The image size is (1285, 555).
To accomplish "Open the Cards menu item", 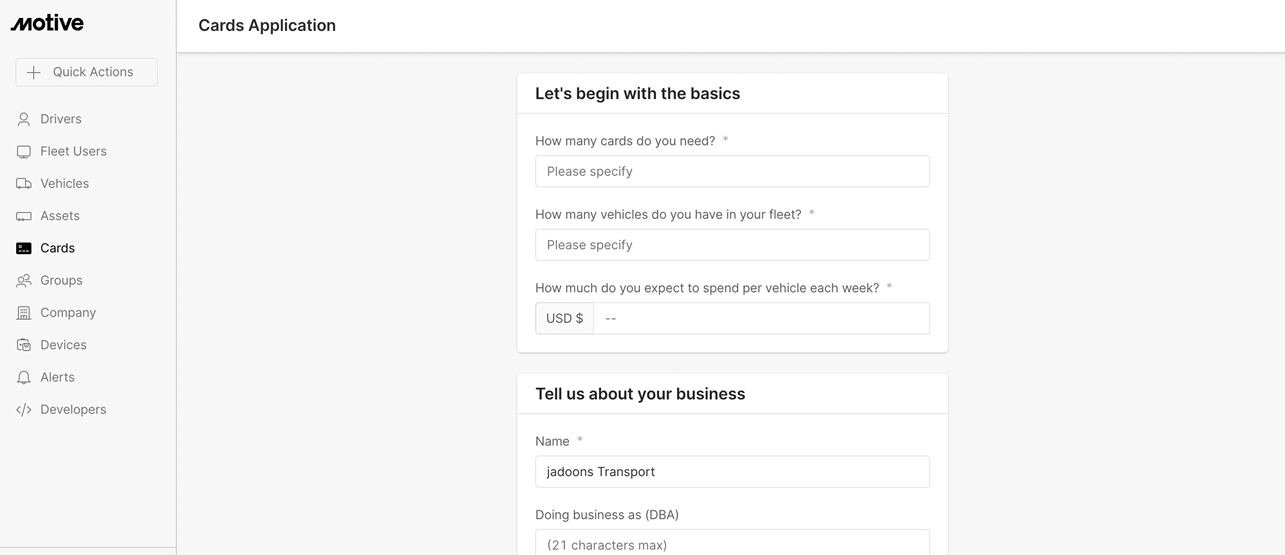I will pos(57,248).
